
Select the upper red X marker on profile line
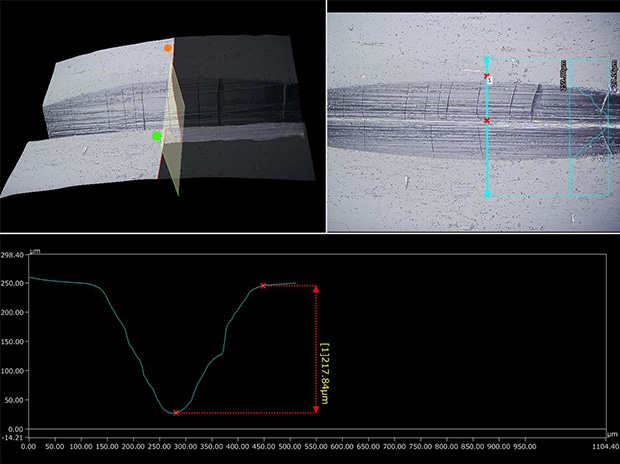point(487,76)
